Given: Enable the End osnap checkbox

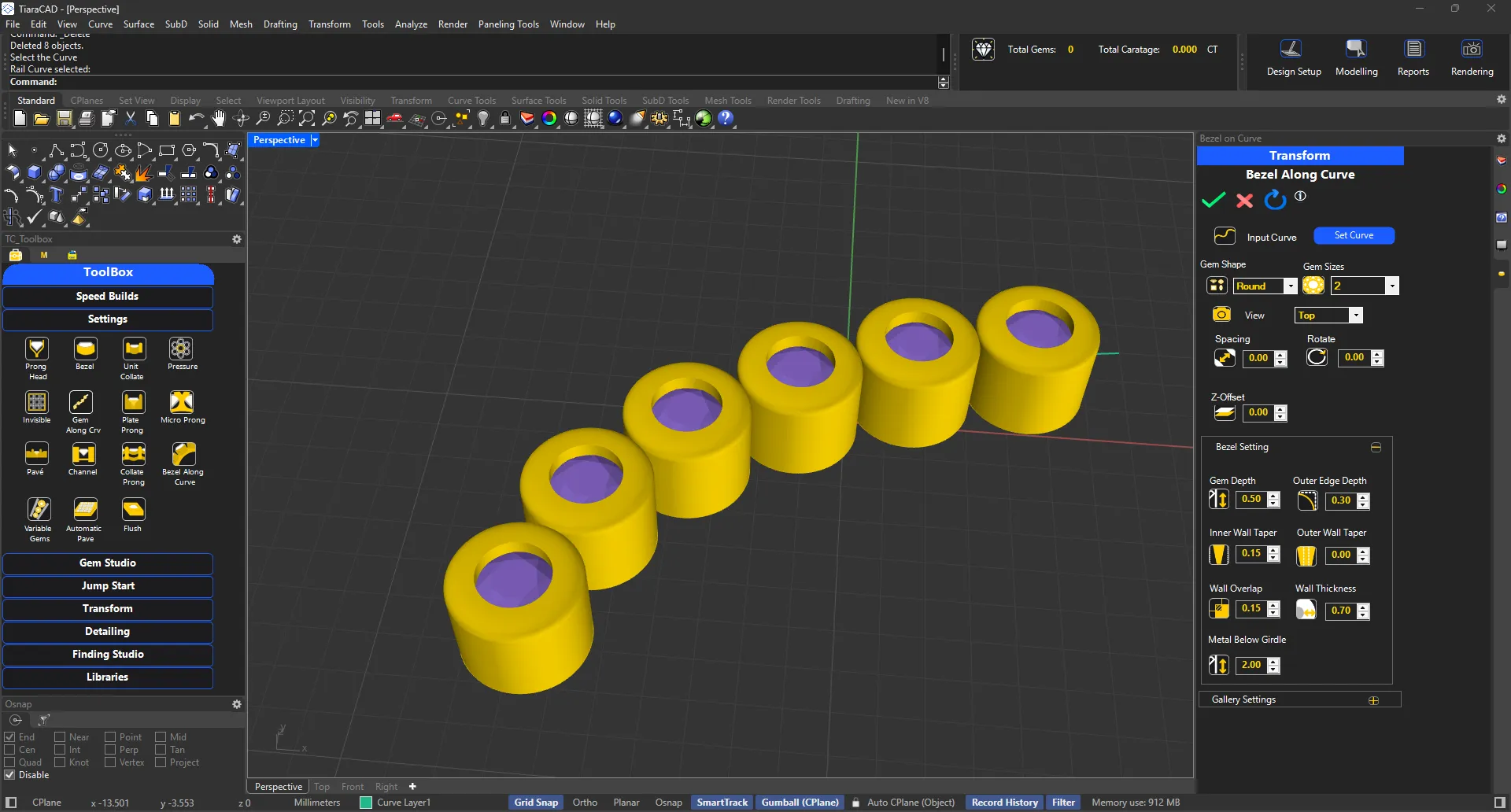Looking at the screenshot, I should click(10, 737).
